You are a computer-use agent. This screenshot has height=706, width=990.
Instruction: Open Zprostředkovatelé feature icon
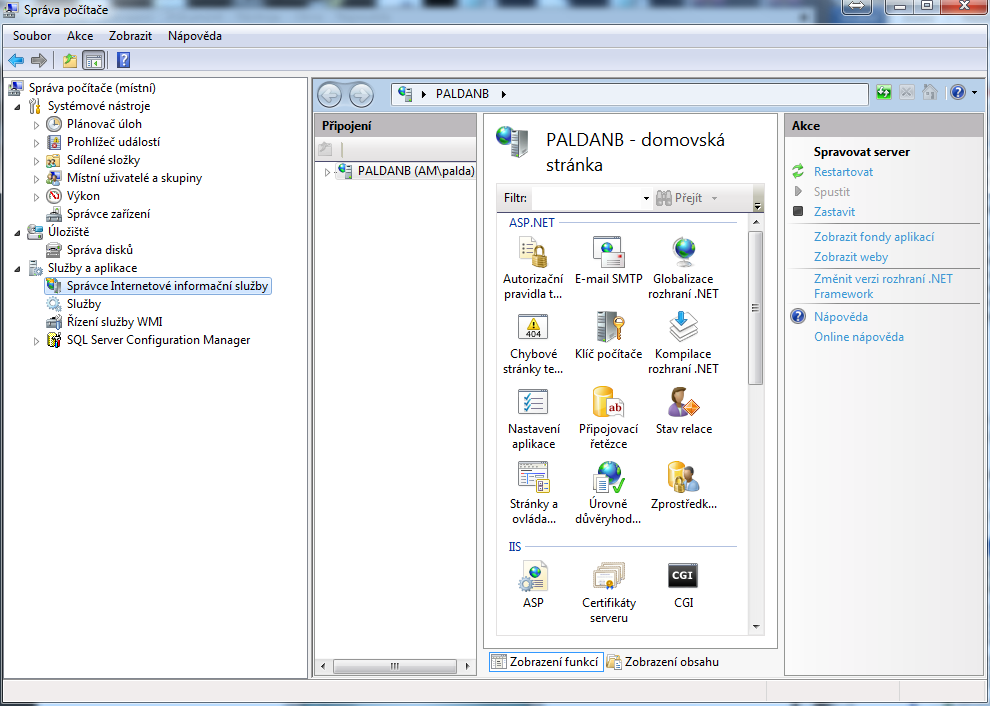[x=684, y=477]
